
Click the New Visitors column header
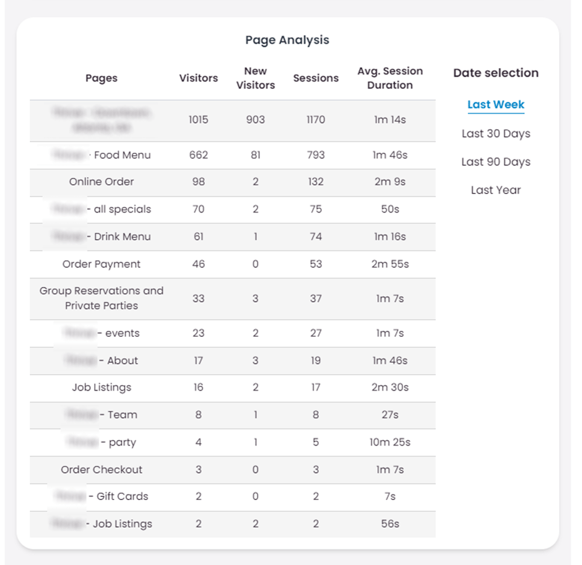(x=255, y=78)
